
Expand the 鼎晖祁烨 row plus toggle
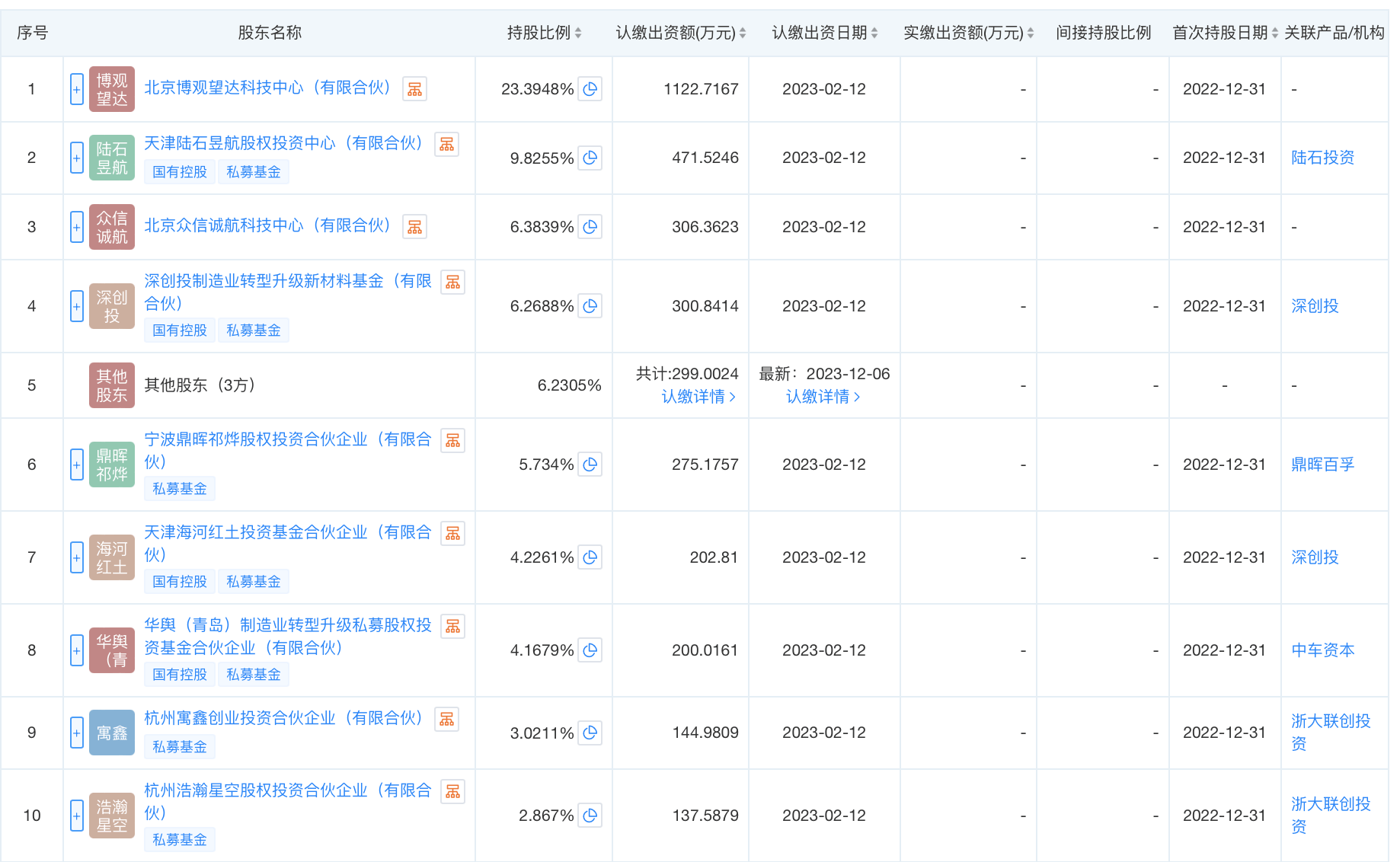coord(76,465)
